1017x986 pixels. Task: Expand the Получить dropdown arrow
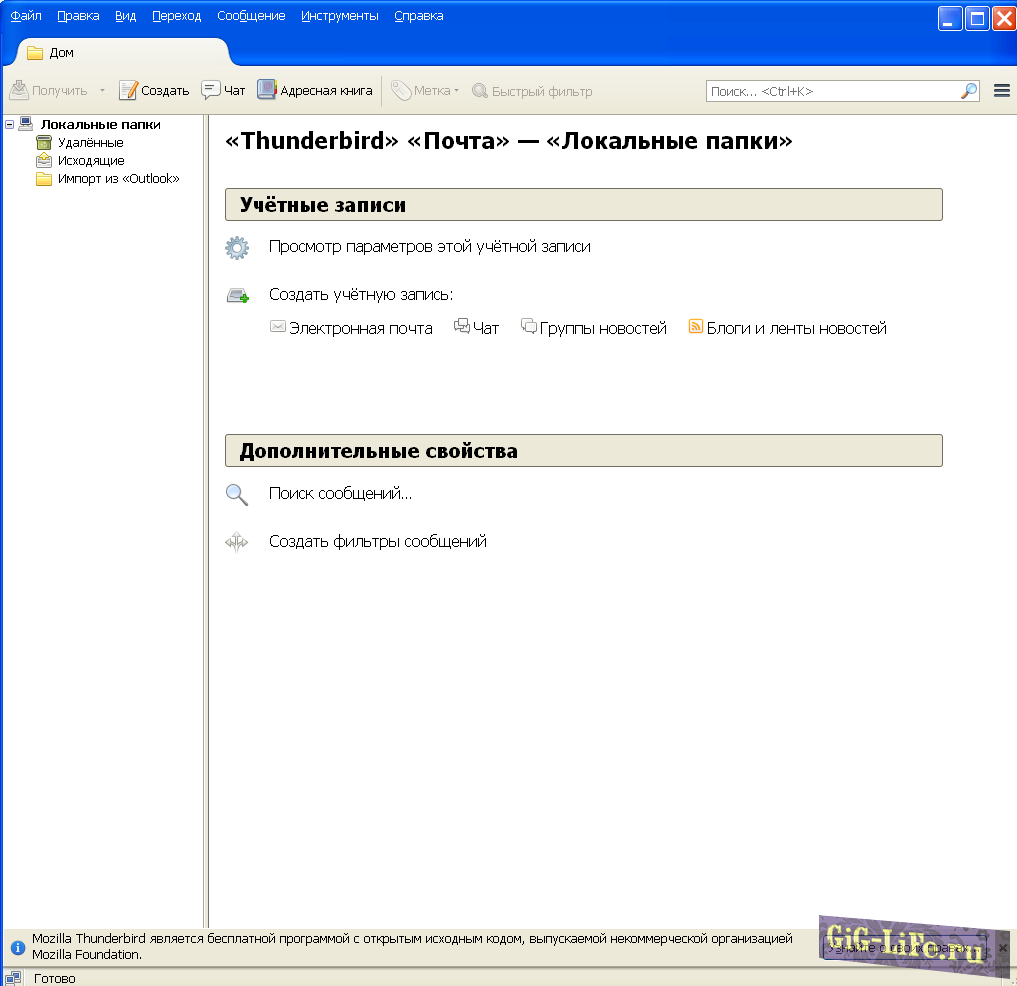pos(101,91)
